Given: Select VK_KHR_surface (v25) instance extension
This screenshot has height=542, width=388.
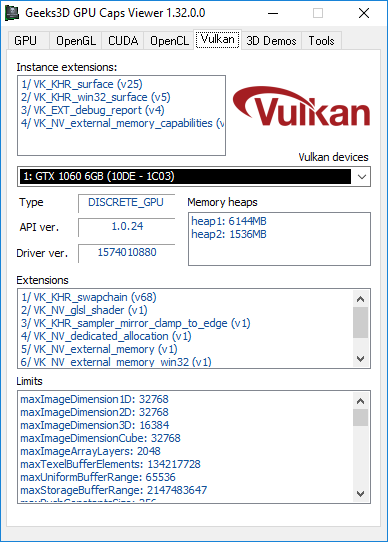Looking at the screenshot, I should [x=82, y=84].
